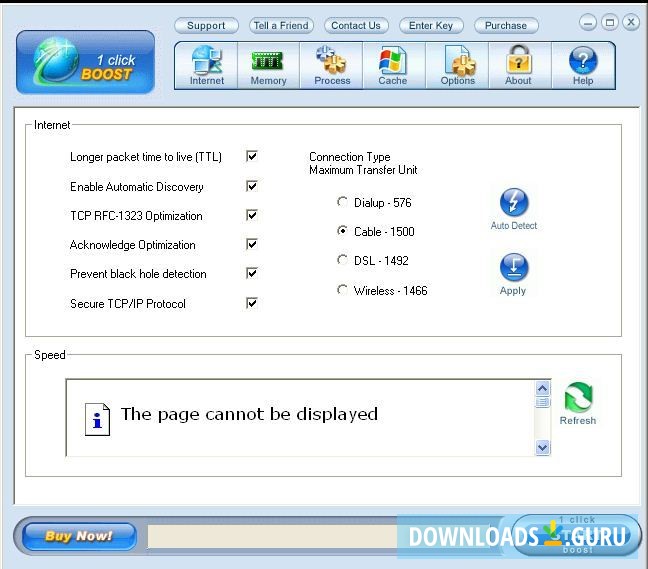Click the info page icon in Speed box
This screenshot has height=569, width=648.
coord(98,419)
